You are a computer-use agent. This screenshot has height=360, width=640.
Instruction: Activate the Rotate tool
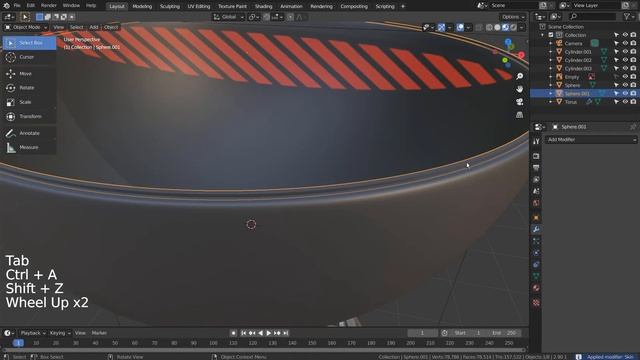tap(29, 88)
